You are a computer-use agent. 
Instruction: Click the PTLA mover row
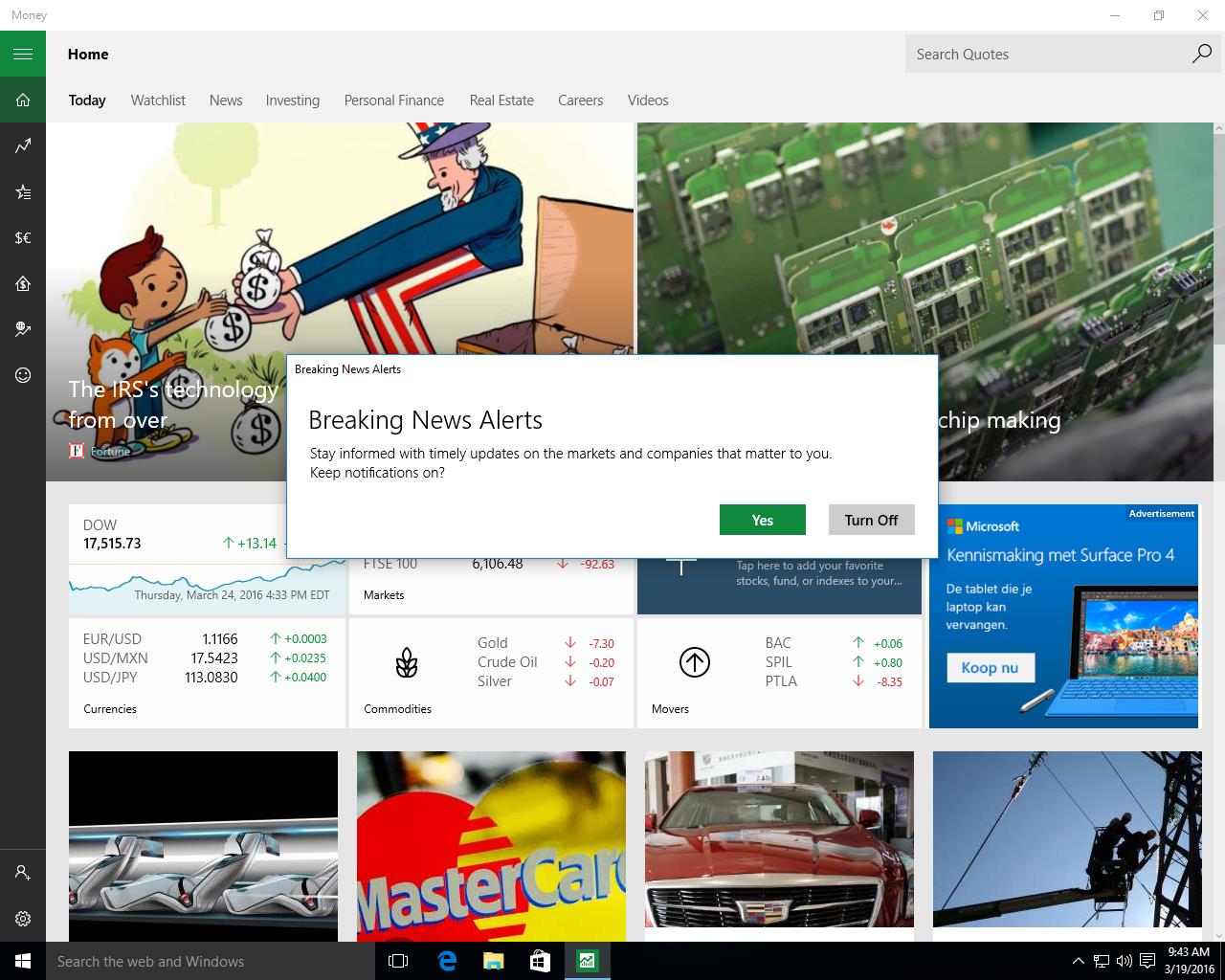834,681
